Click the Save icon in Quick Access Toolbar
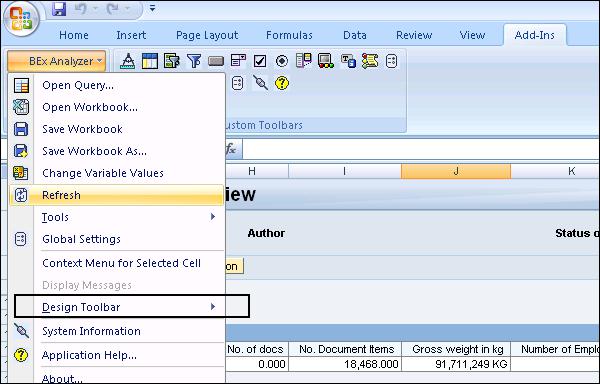Image resolution: width=600 pixels, height=384 pixels. pyautogui.click(x=59, y=9)
